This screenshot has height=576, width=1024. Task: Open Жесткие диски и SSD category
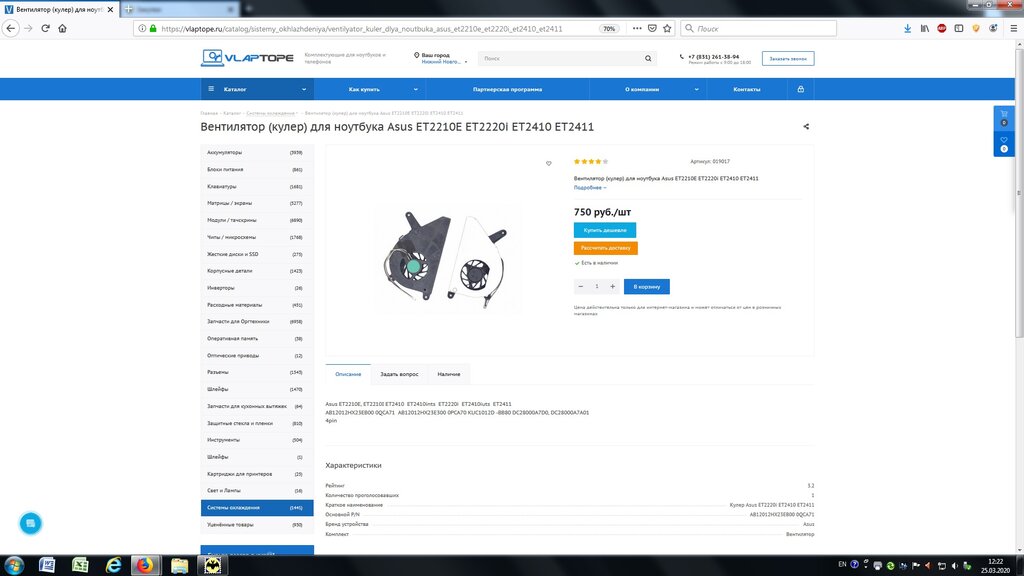[257, 254]
